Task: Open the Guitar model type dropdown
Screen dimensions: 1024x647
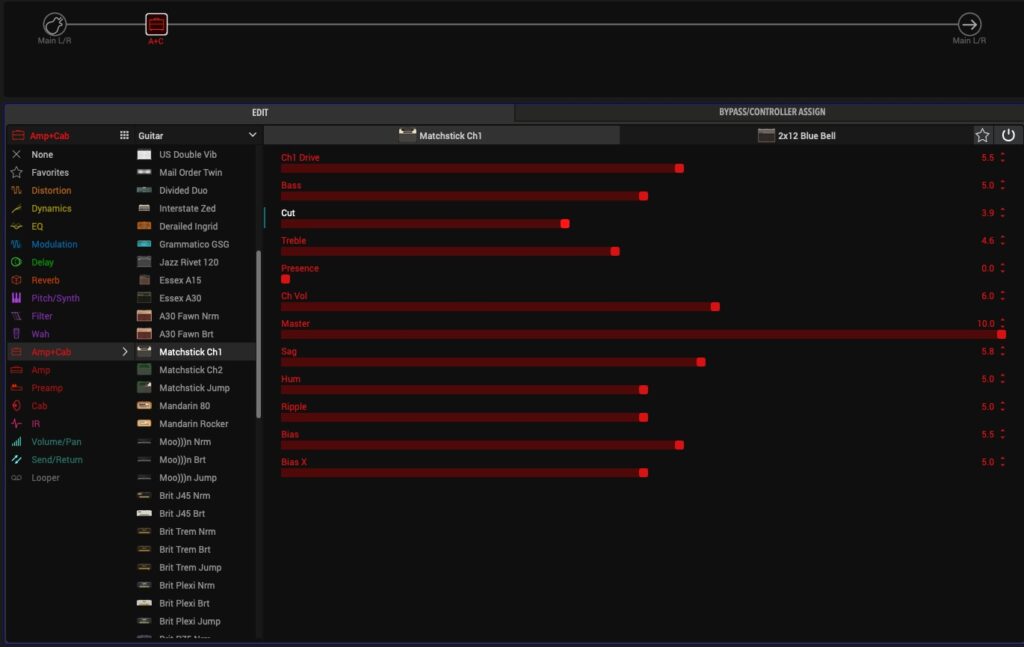Action: coord(196,135)
